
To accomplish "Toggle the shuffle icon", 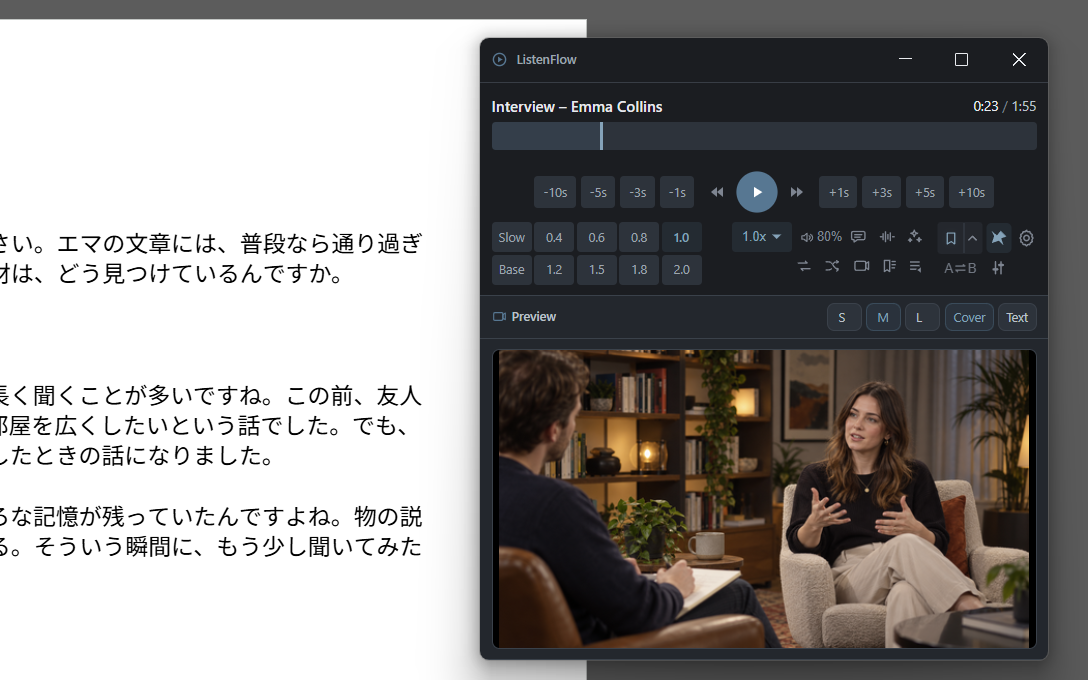I will [x=832, y=266].
